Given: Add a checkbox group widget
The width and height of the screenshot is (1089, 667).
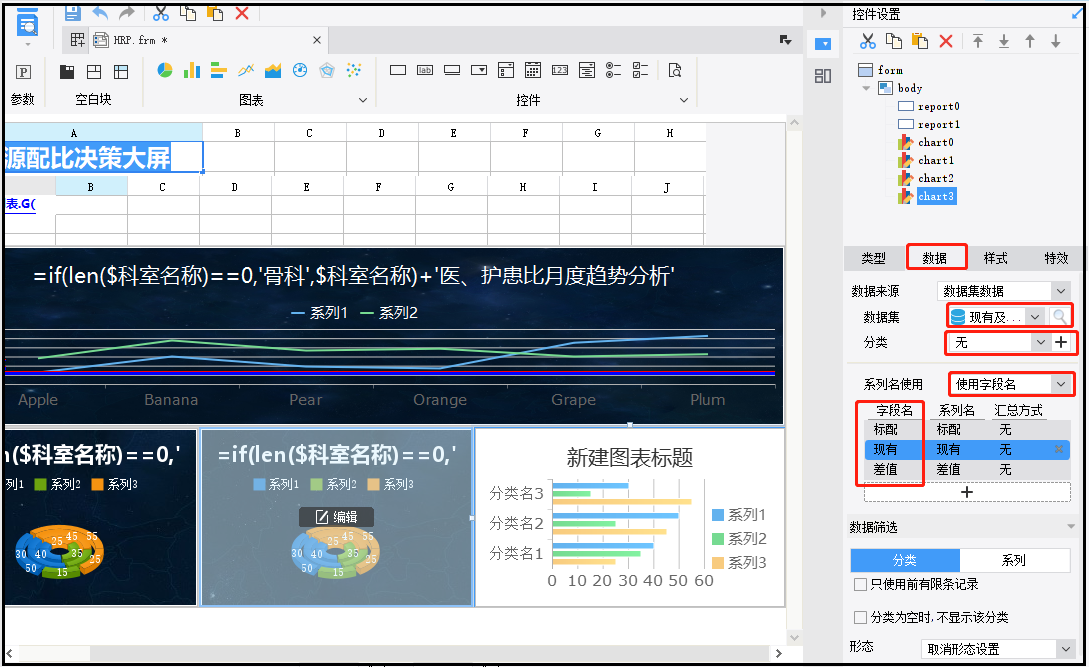Looking at the screenshot, I should [x=640, y=70].
